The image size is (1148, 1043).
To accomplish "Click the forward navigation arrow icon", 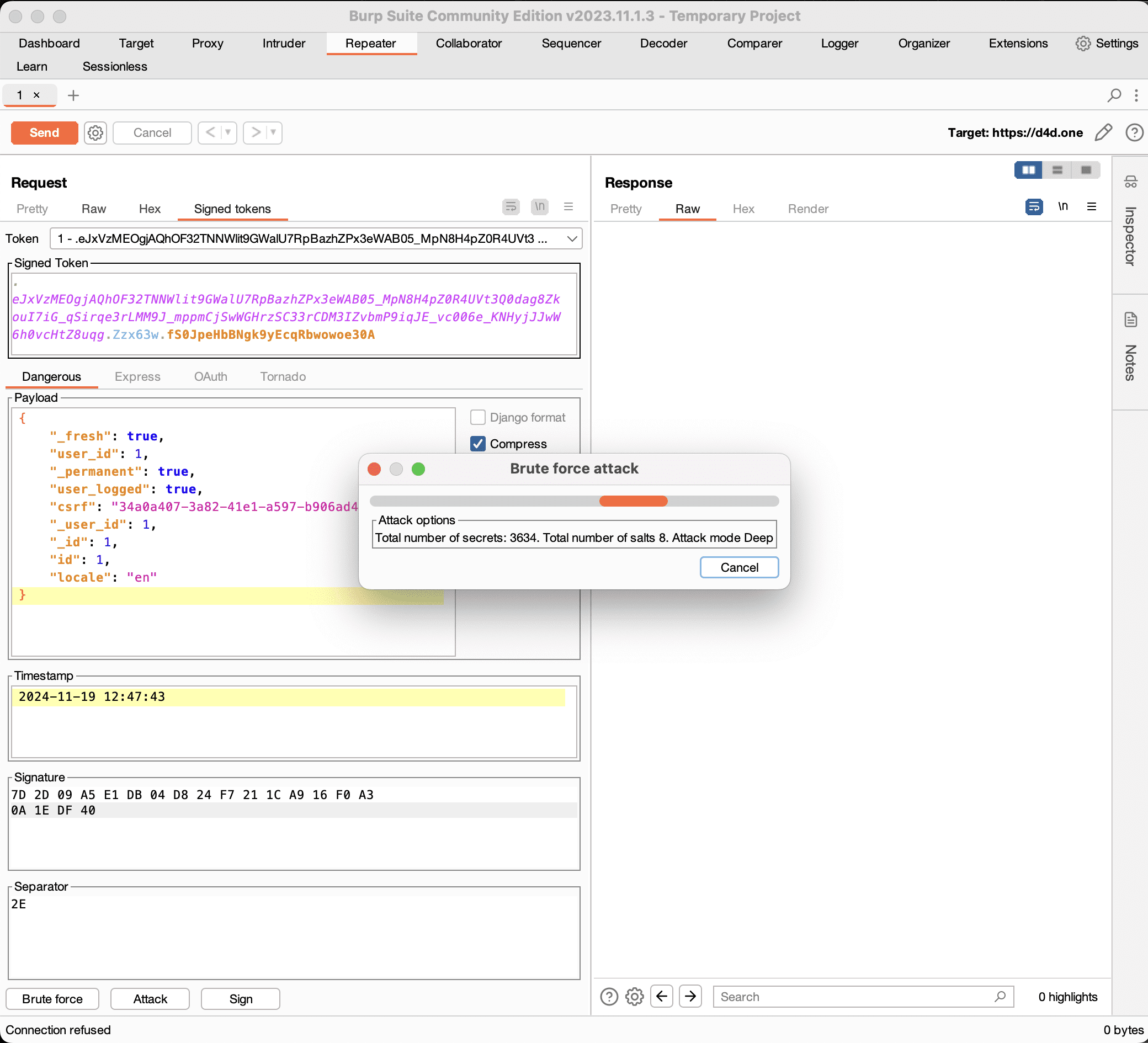I will click(x=691, y=997).
